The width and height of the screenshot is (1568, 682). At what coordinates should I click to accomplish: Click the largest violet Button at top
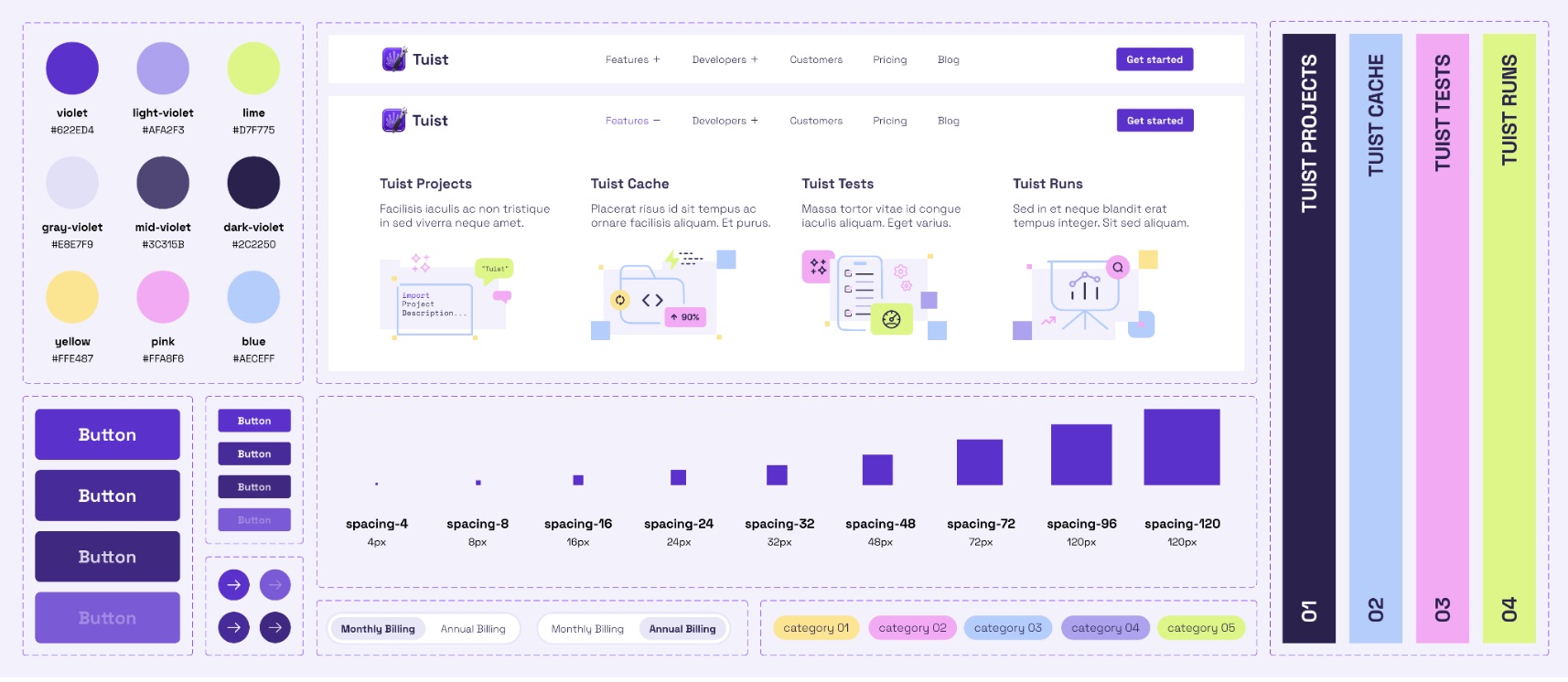click(x=107, y=434)
